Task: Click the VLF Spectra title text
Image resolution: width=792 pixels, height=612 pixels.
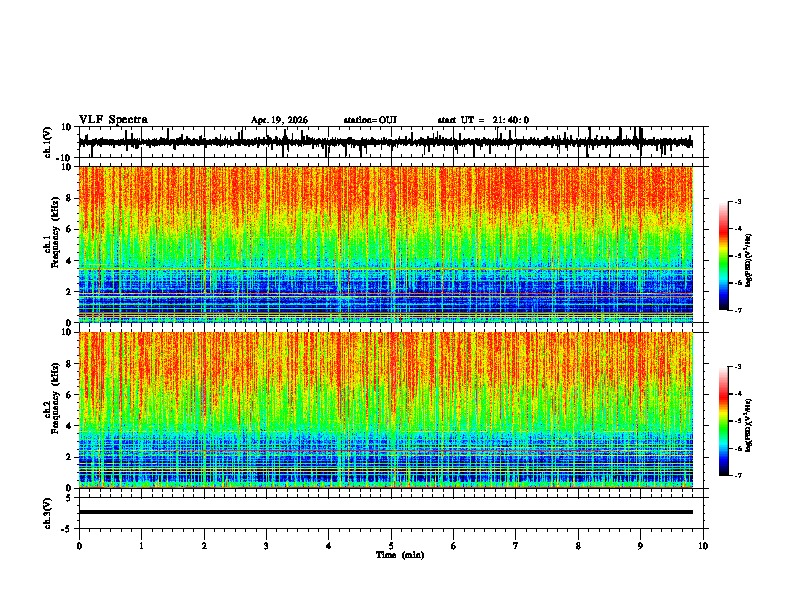Action: (113, 120)
